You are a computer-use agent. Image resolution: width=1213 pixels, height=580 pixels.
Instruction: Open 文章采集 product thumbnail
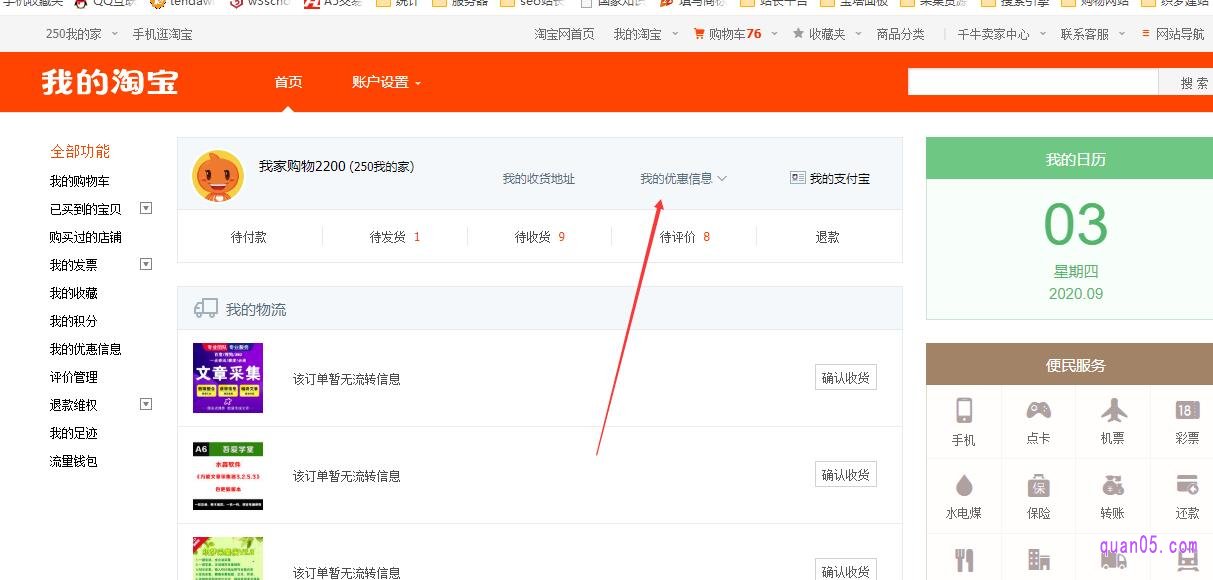point(228,378)
